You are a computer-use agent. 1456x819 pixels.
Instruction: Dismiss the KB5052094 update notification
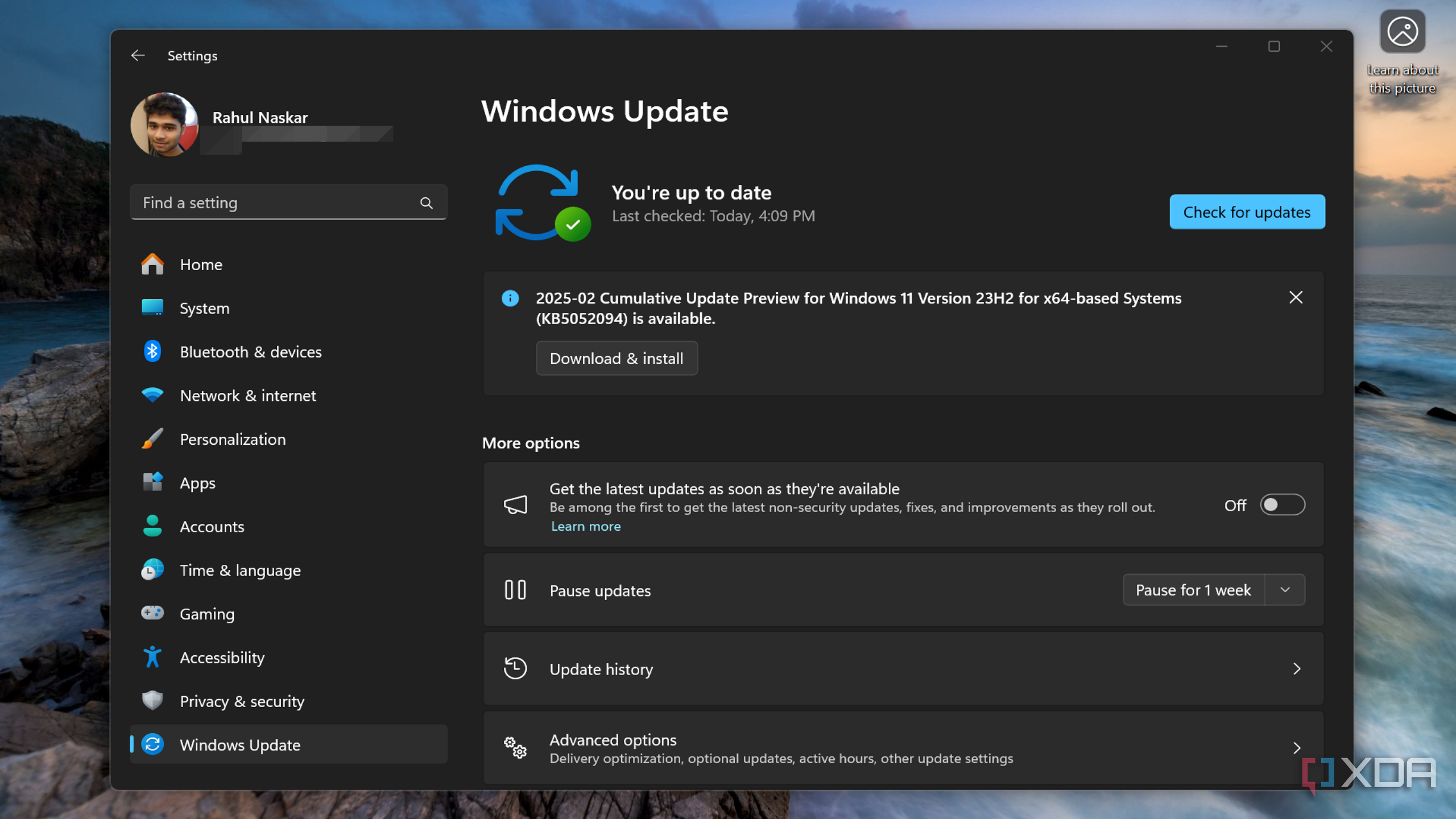[x=1296, y=297]
